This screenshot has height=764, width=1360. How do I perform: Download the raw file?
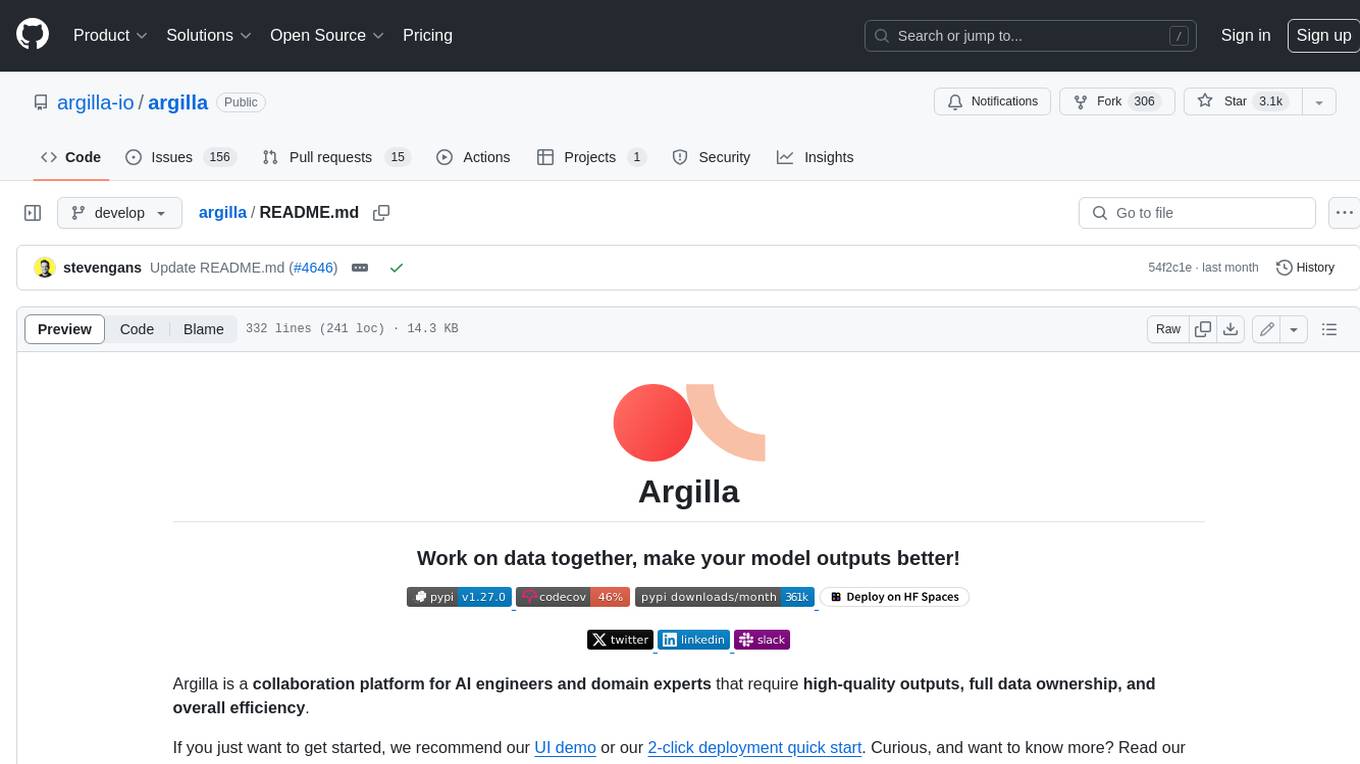click(x=1231, y=329)
